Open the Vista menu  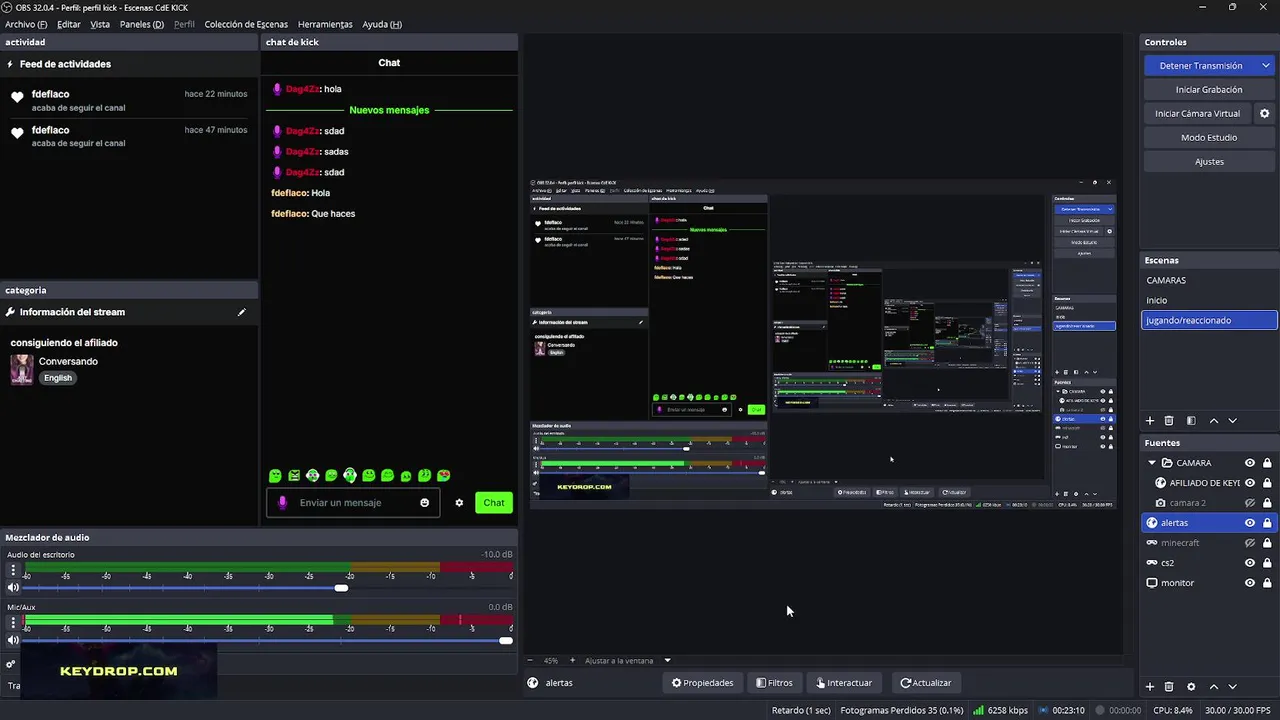[x=100, y=24]
